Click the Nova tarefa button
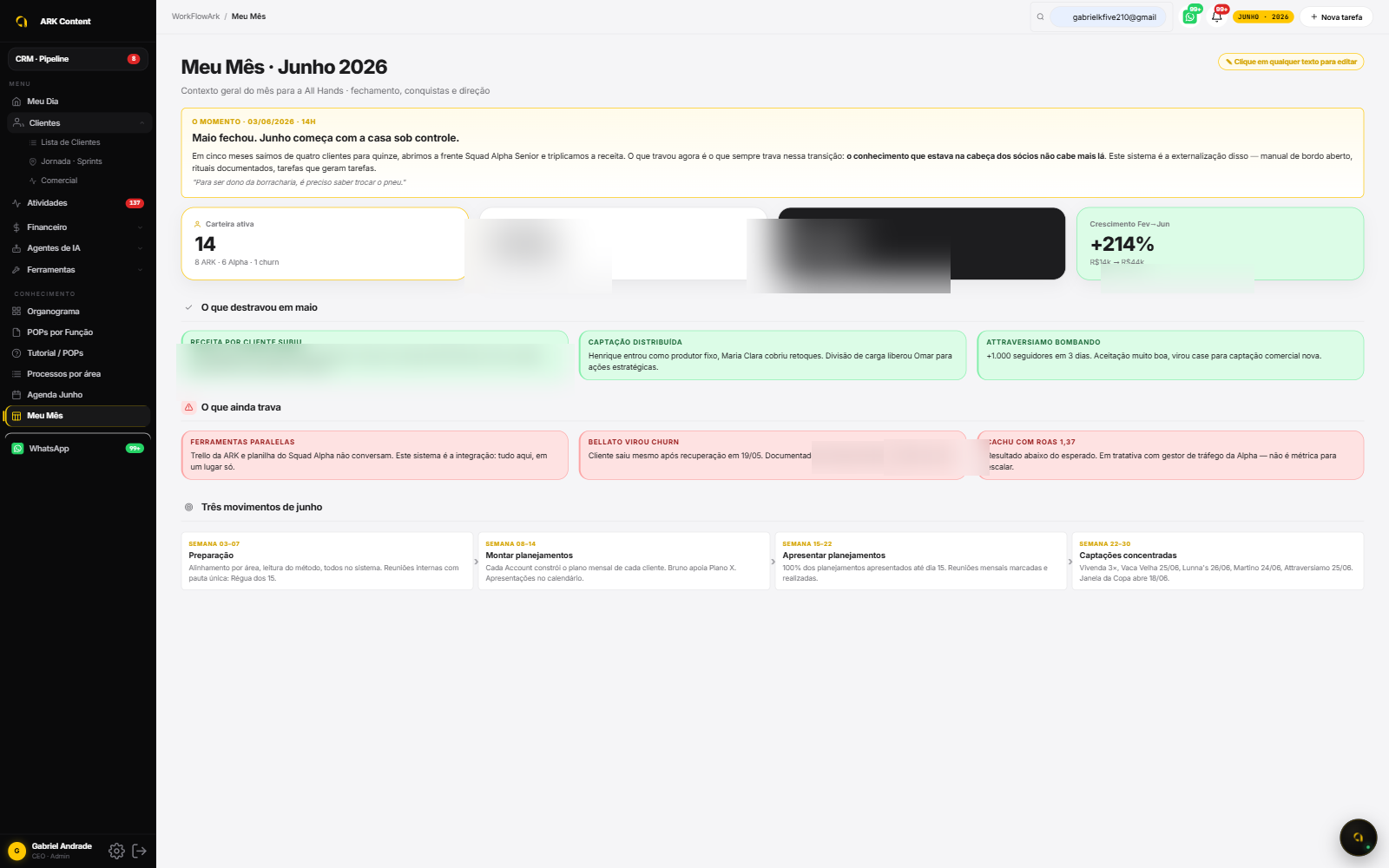1389x868 pixels. coord(1336,16)
